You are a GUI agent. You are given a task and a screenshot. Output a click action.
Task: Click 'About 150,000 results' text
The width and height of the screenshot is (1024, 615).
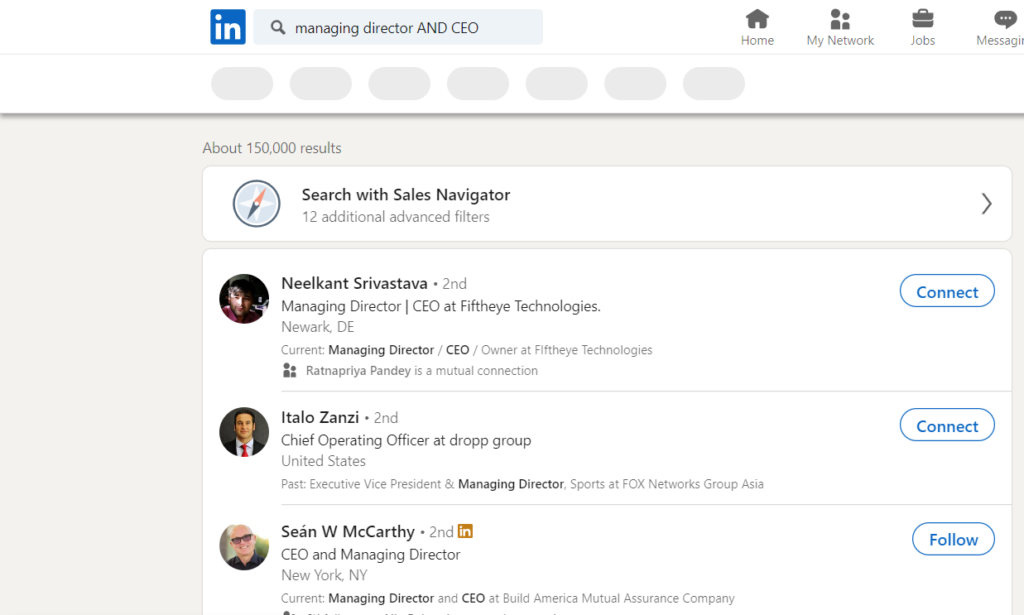(x=272, y=148)
